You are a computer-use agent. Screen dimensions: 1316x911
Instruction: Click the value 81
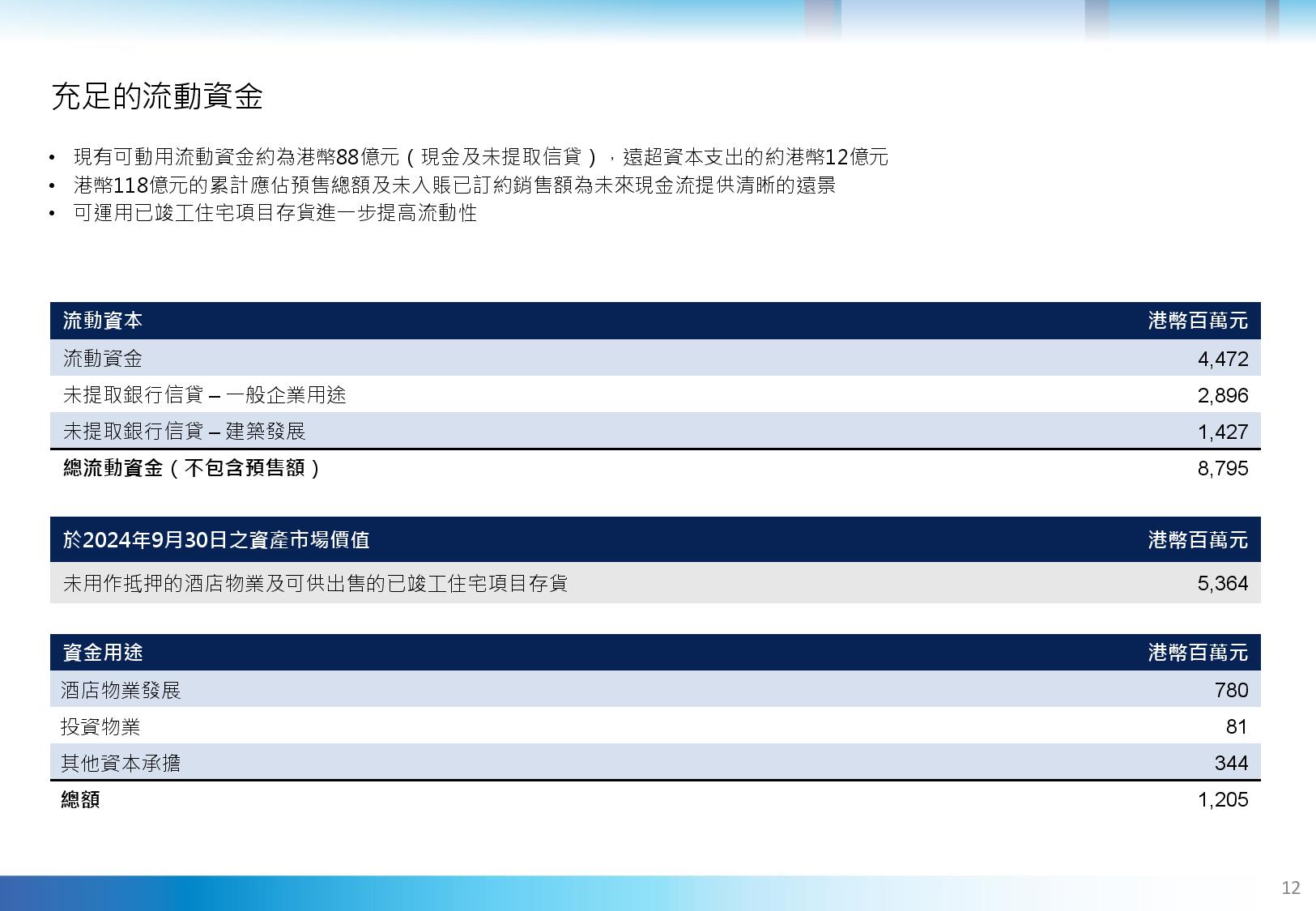tap(1237, 726)
